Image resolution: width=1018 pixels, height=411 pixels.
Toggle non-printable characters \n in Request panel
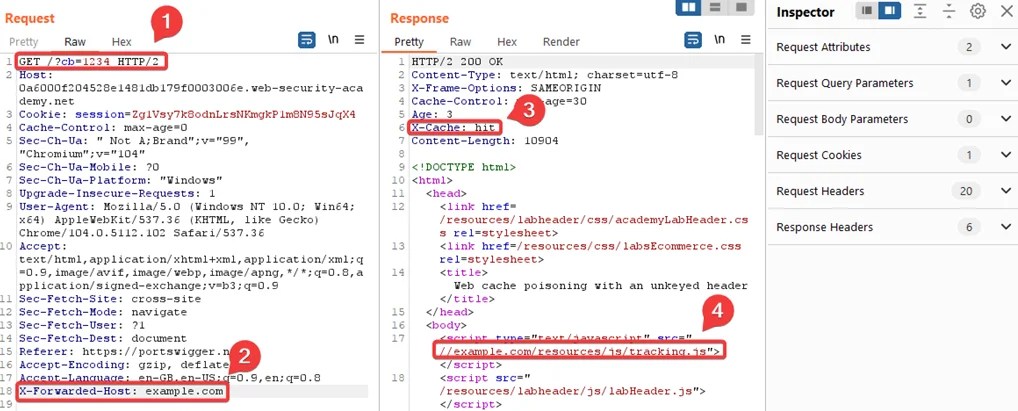click(334, 40)
